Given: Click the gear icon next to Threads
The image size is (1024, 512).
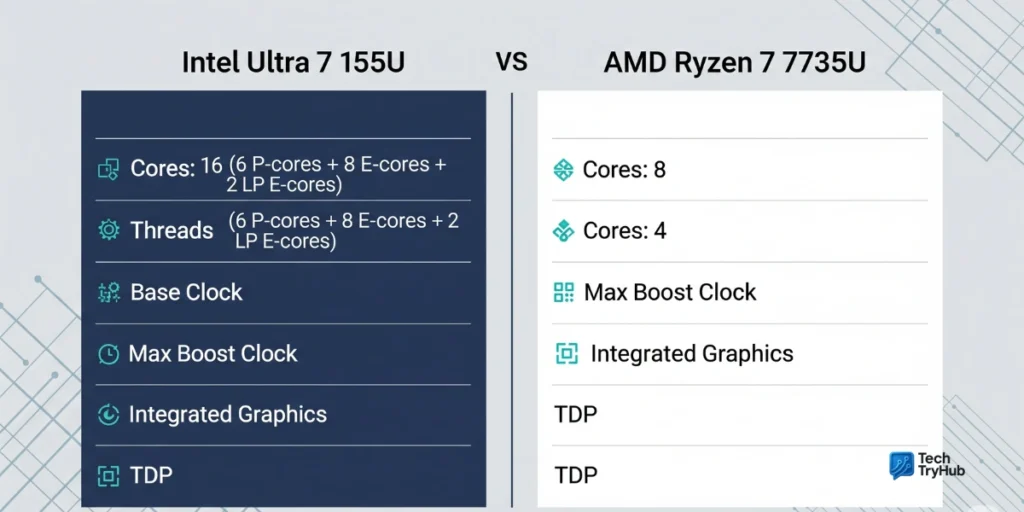Looking at the screenshot, I should [x=108, y=230].
